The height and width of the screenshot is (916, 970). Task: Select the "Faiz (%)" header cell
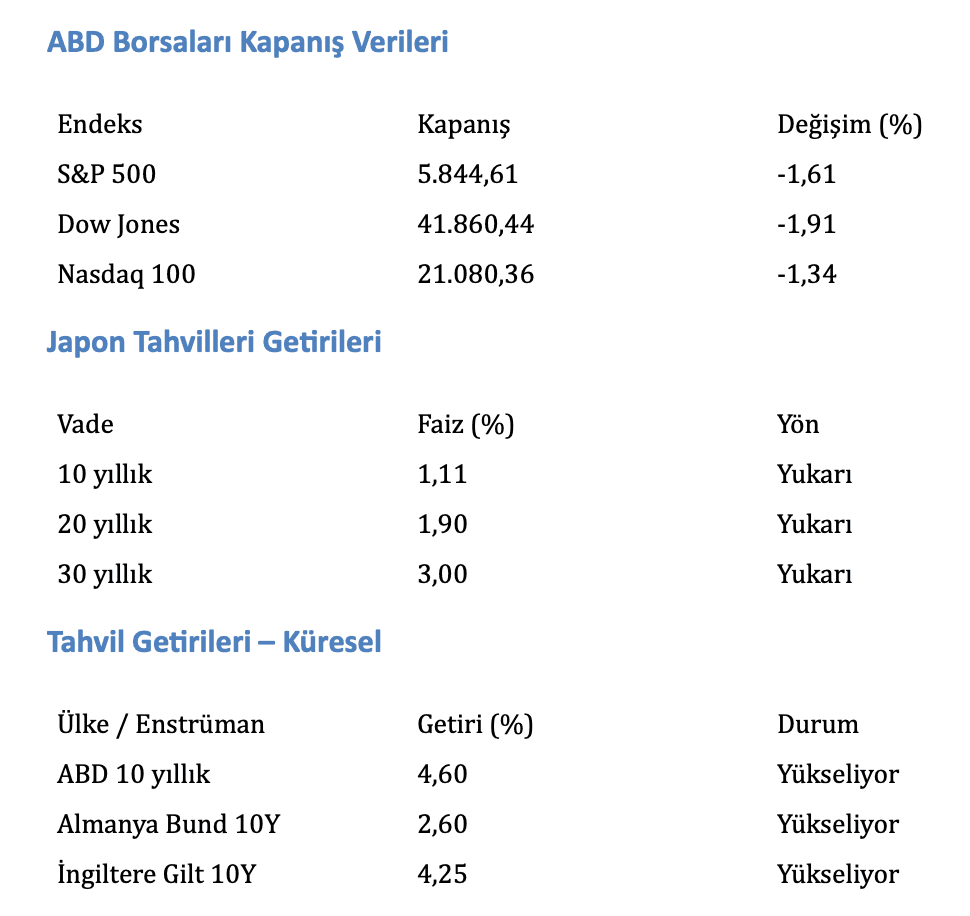click(465, 425)
